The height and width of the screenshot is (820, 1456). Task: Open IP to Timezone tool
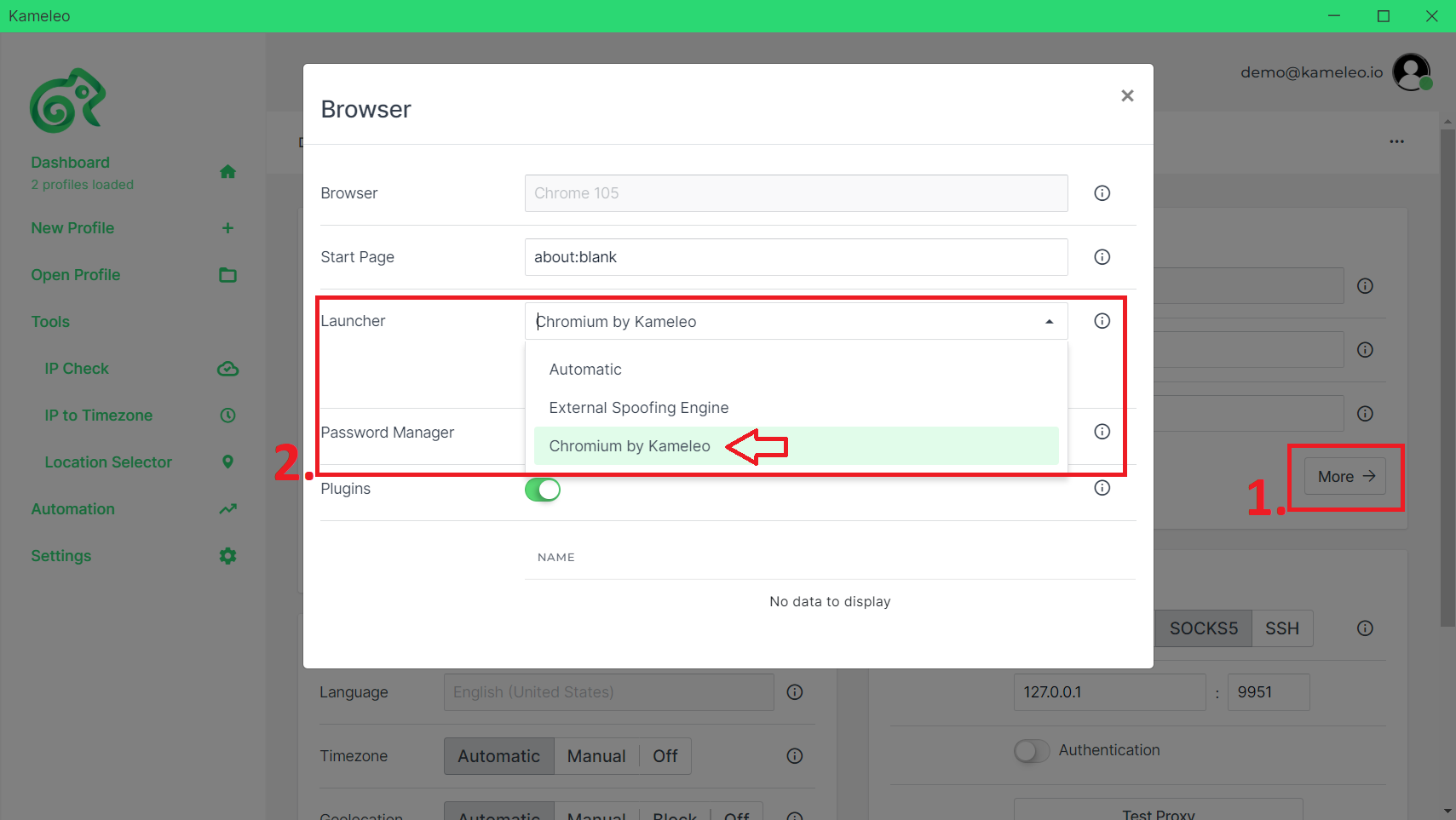pyautogui.click(x=99, y=416)
